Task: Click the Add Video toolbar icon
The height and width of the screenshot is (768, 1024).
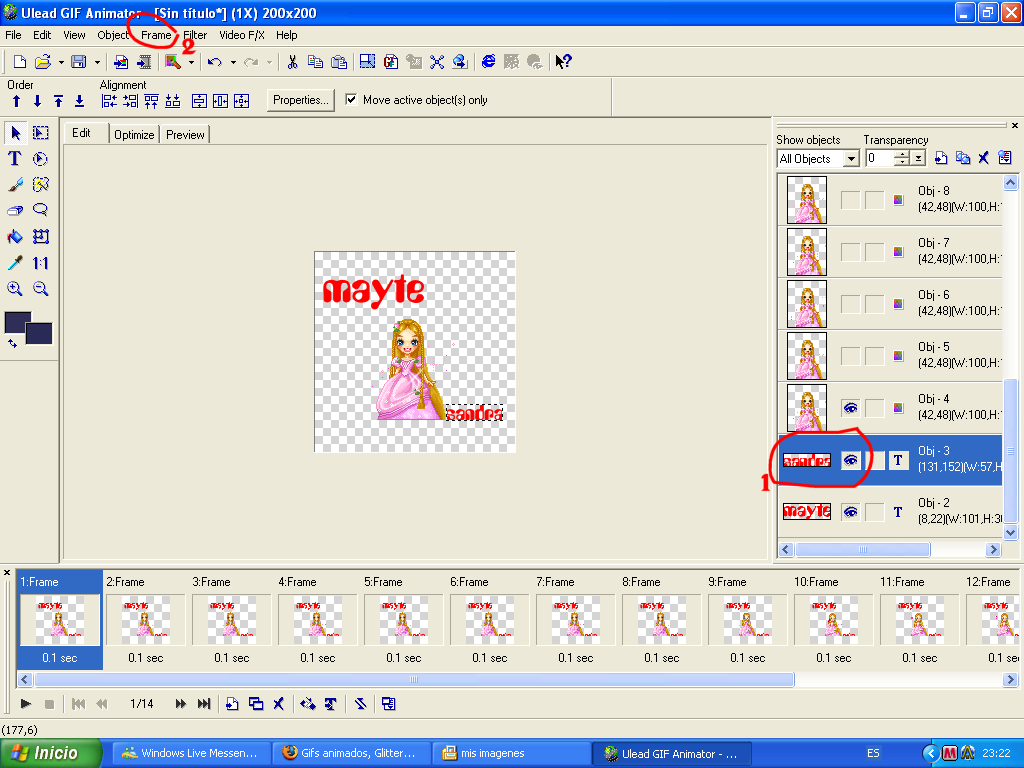Action: tap(144, 62)
